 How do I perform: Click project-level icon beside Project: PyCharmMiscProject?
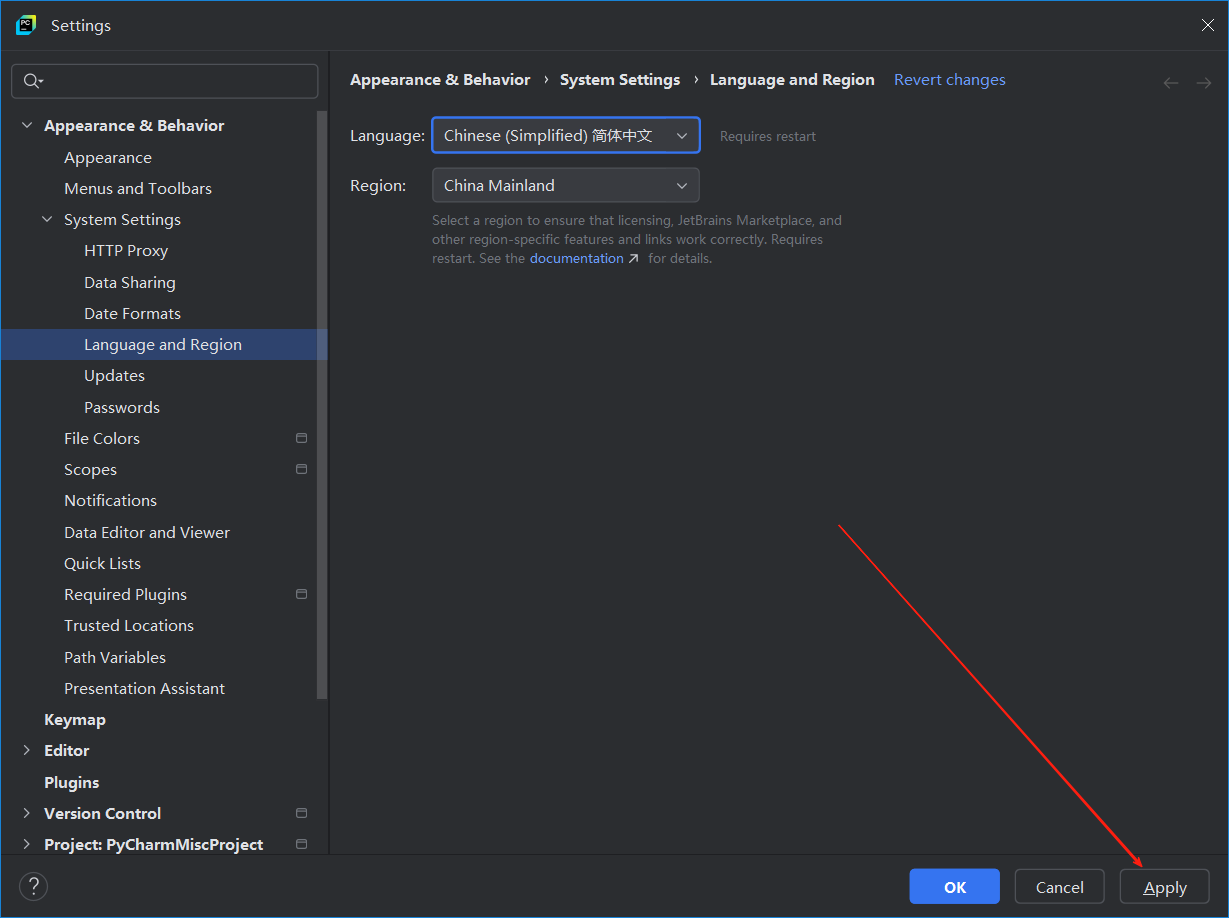(301, 844)
